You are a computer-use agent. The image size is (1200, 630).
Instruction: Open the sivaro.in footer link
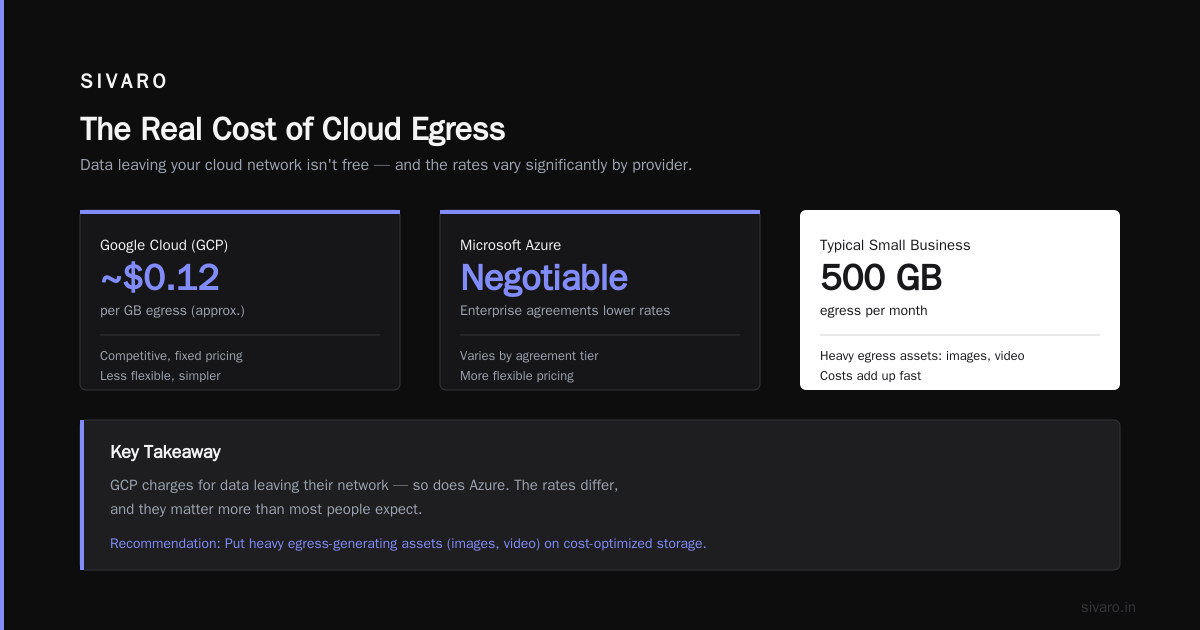[x=1108, y=607]
